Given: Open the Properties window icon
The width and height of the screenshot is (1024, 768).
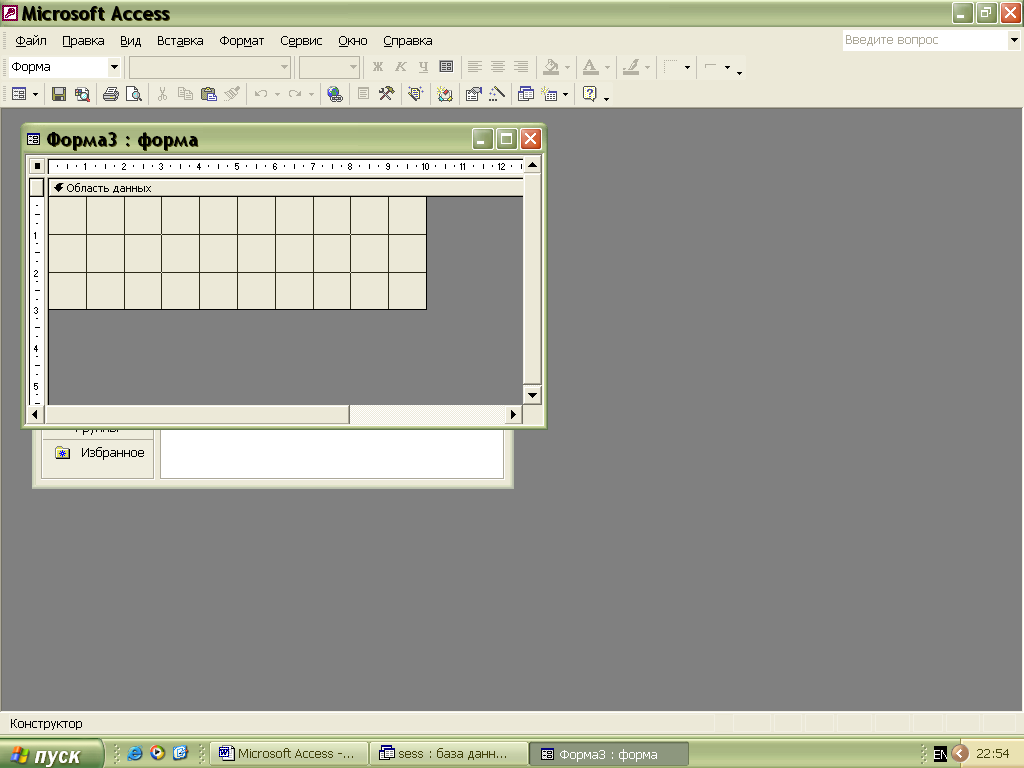Looking at the screenshot, I should [473, 94].
